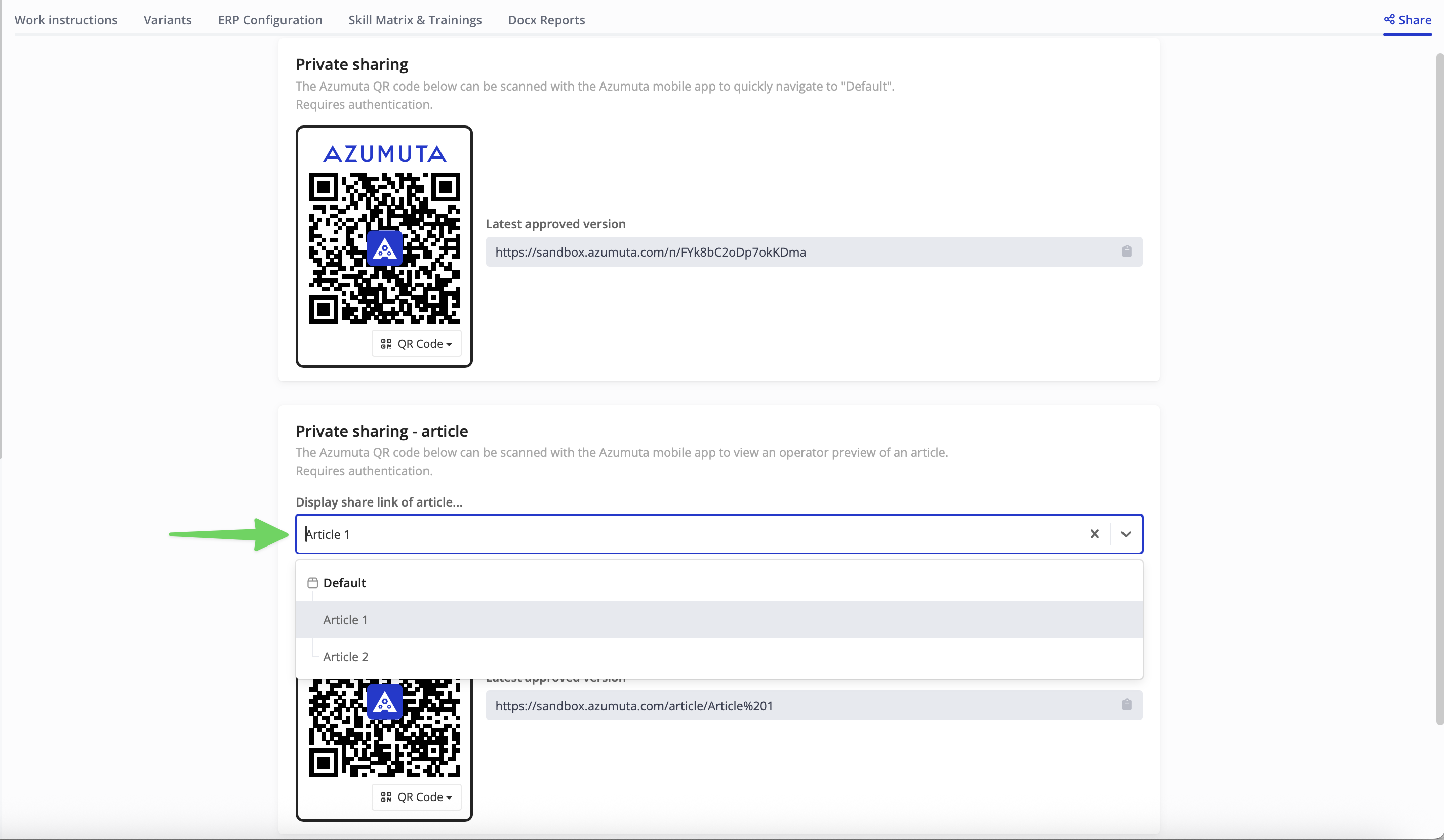The image size is (1444, 840).
Task: Open the Docx Reports tab
Action: [x=546, y=20]
